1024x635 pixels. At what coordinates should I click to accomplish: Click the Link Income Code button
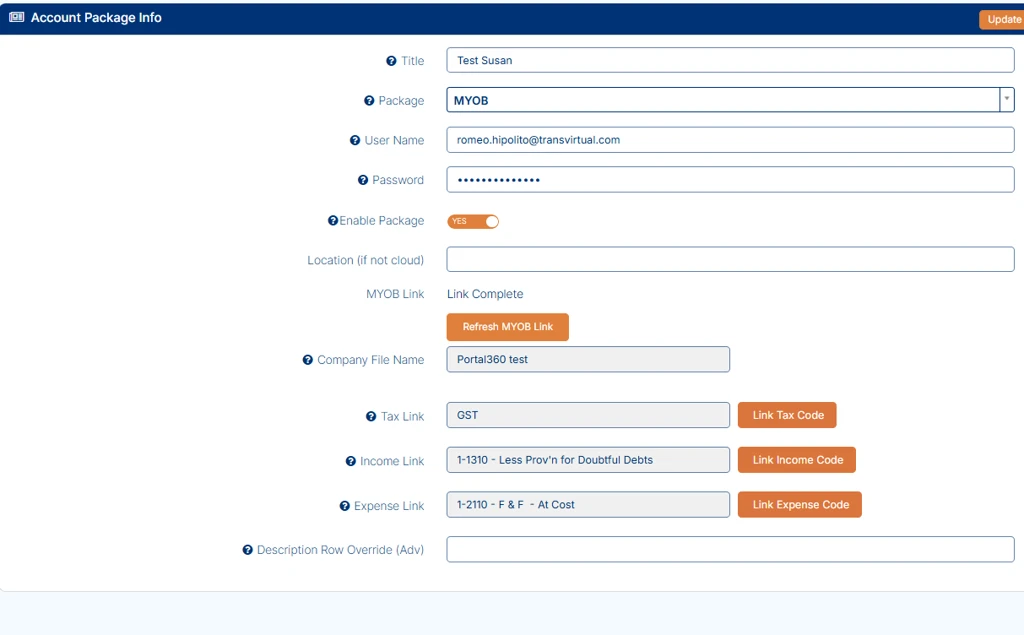[x=797, y=460]
